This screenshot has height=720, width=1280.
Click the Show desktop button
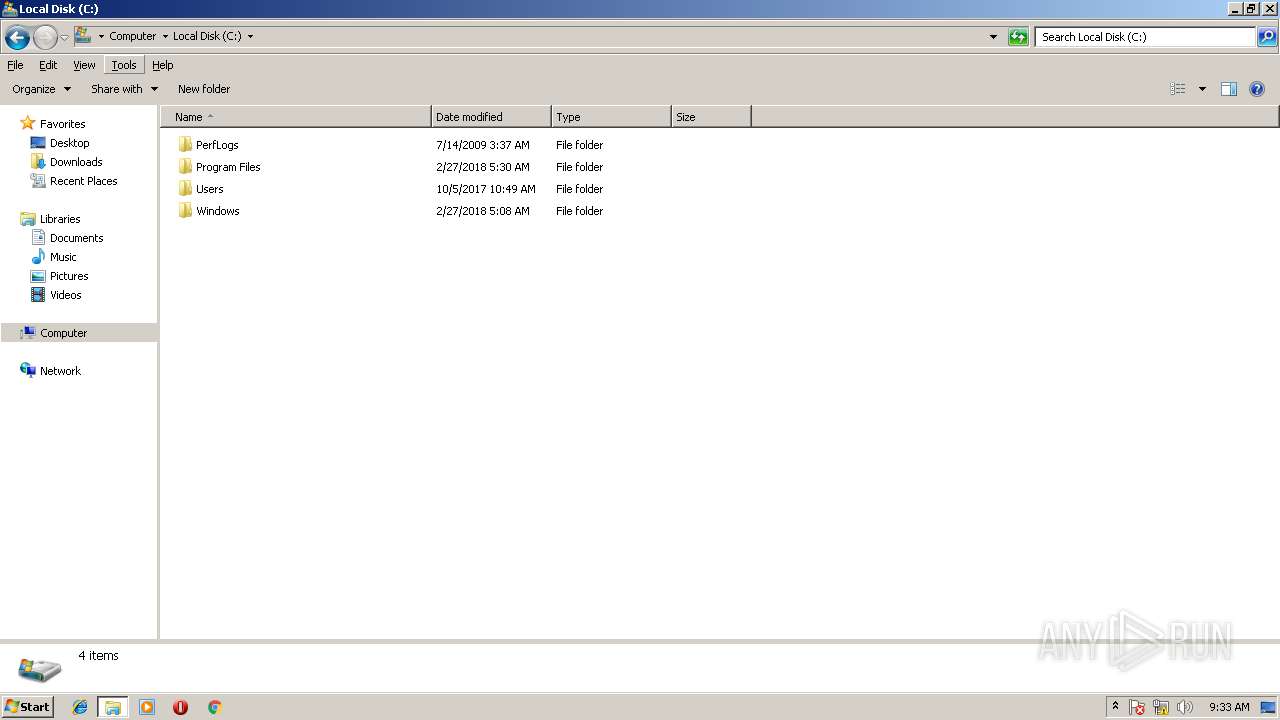tap(1268, 707)
